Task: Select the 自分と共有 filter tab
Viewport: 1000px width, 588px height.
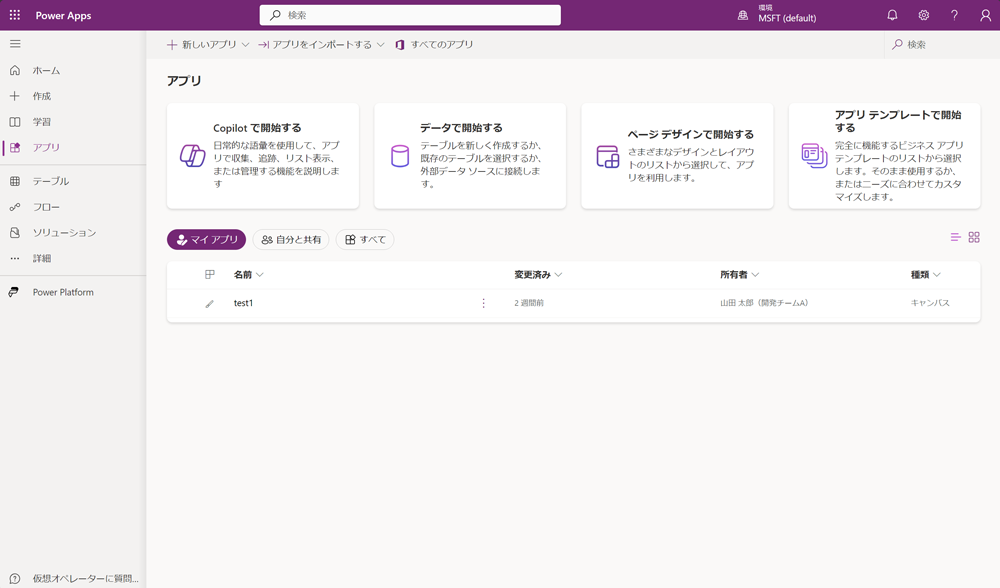Action: pyautogui.click(x=291, y=240)
